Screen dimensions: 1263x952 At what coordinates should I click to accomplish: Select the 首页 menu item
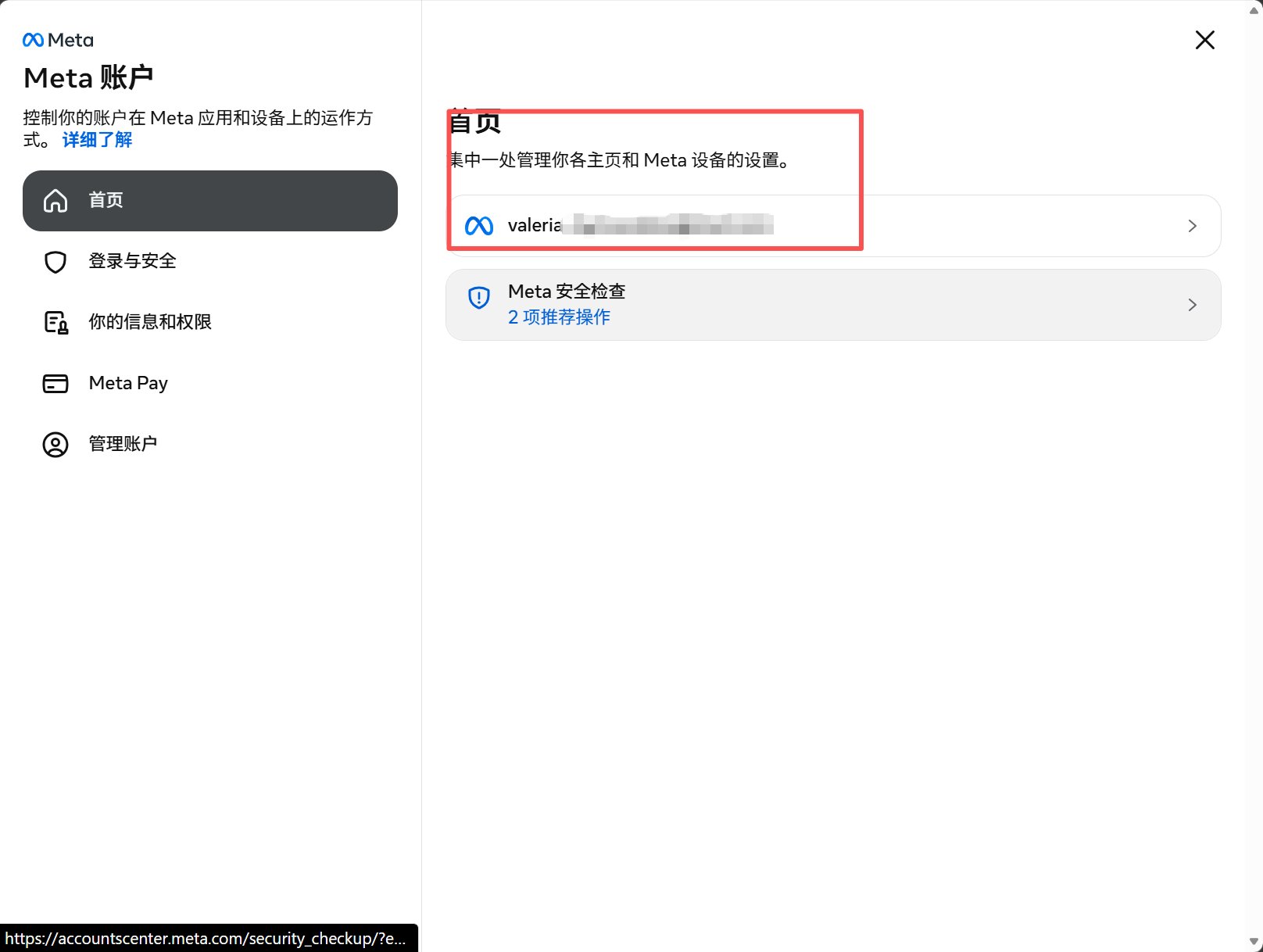click(210, 201)
